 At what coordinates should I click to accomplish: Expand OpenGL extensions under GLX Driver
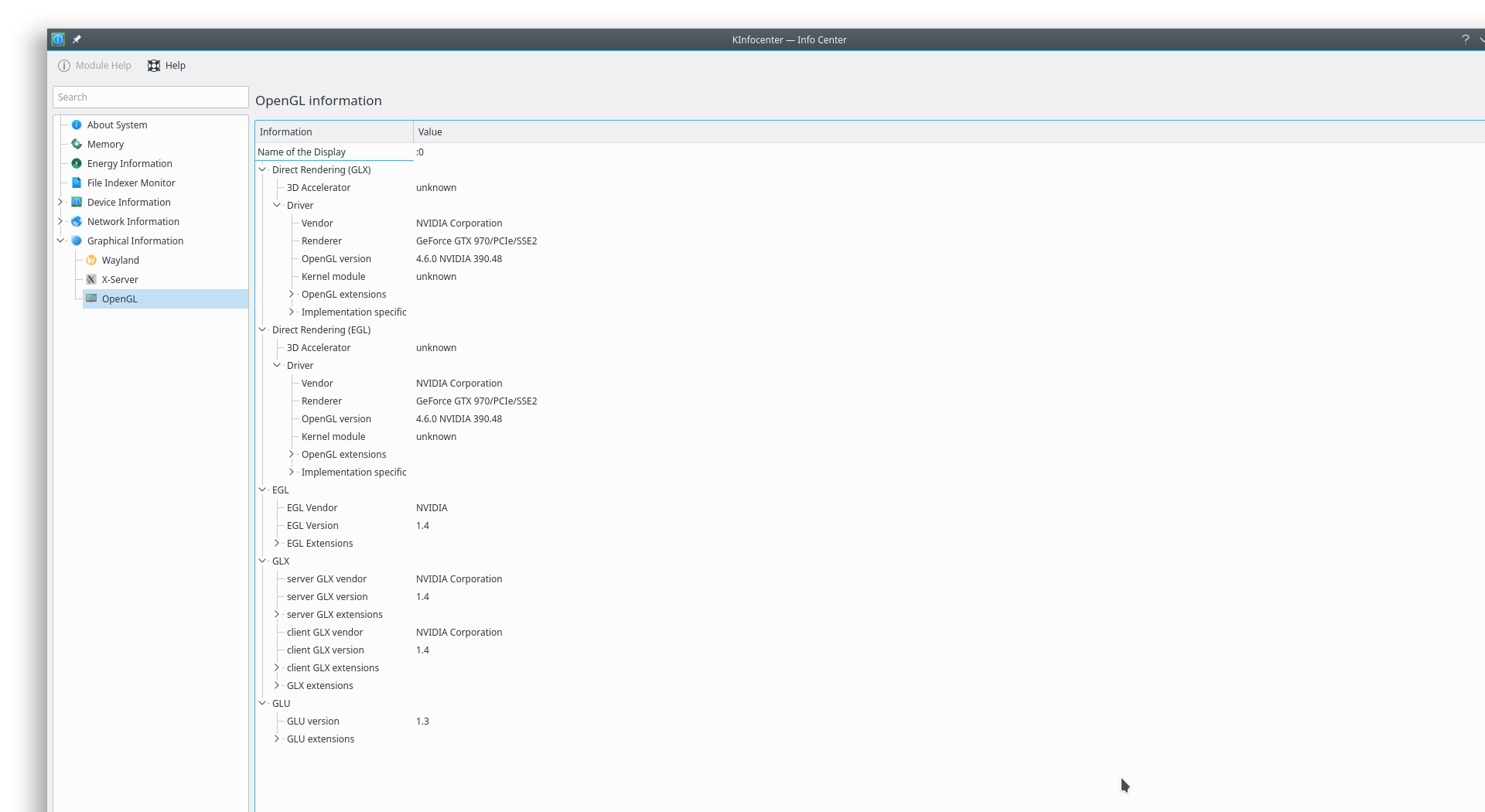click(292, 294)
